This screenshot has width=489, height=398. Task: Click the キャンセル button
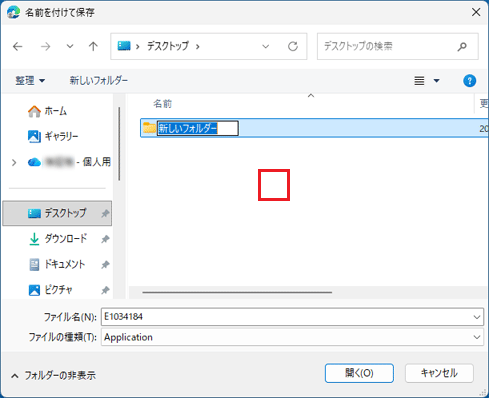coord(439,373)
